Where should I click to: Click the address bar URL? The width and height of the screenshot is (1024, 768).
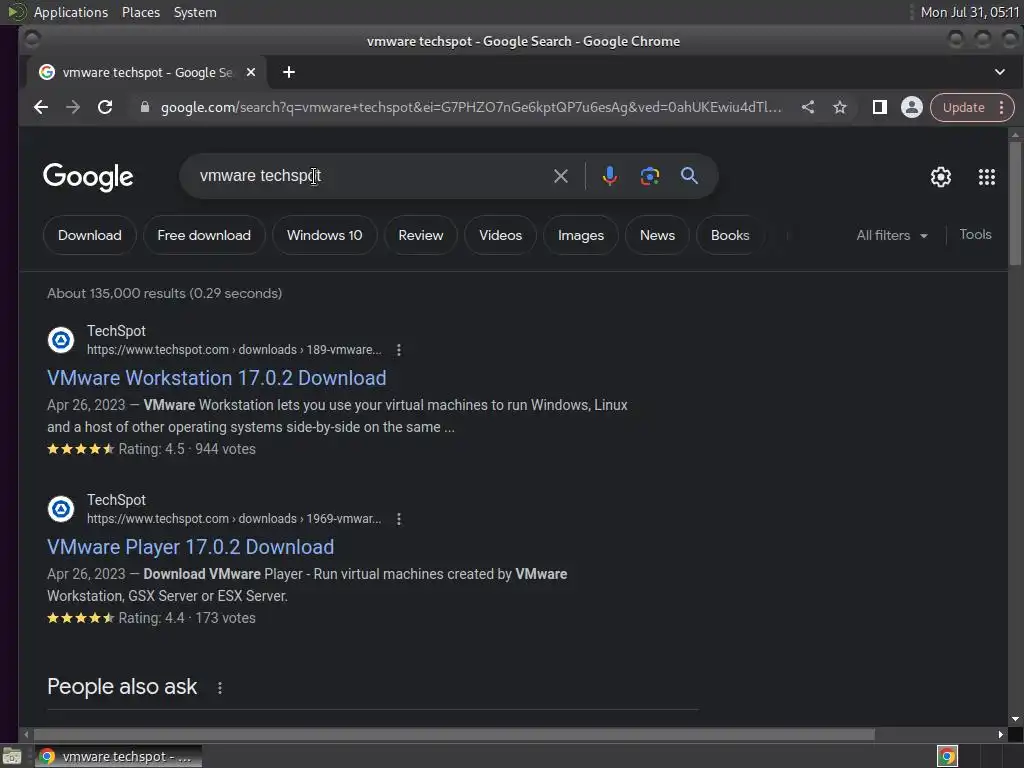tap(471, 107)
